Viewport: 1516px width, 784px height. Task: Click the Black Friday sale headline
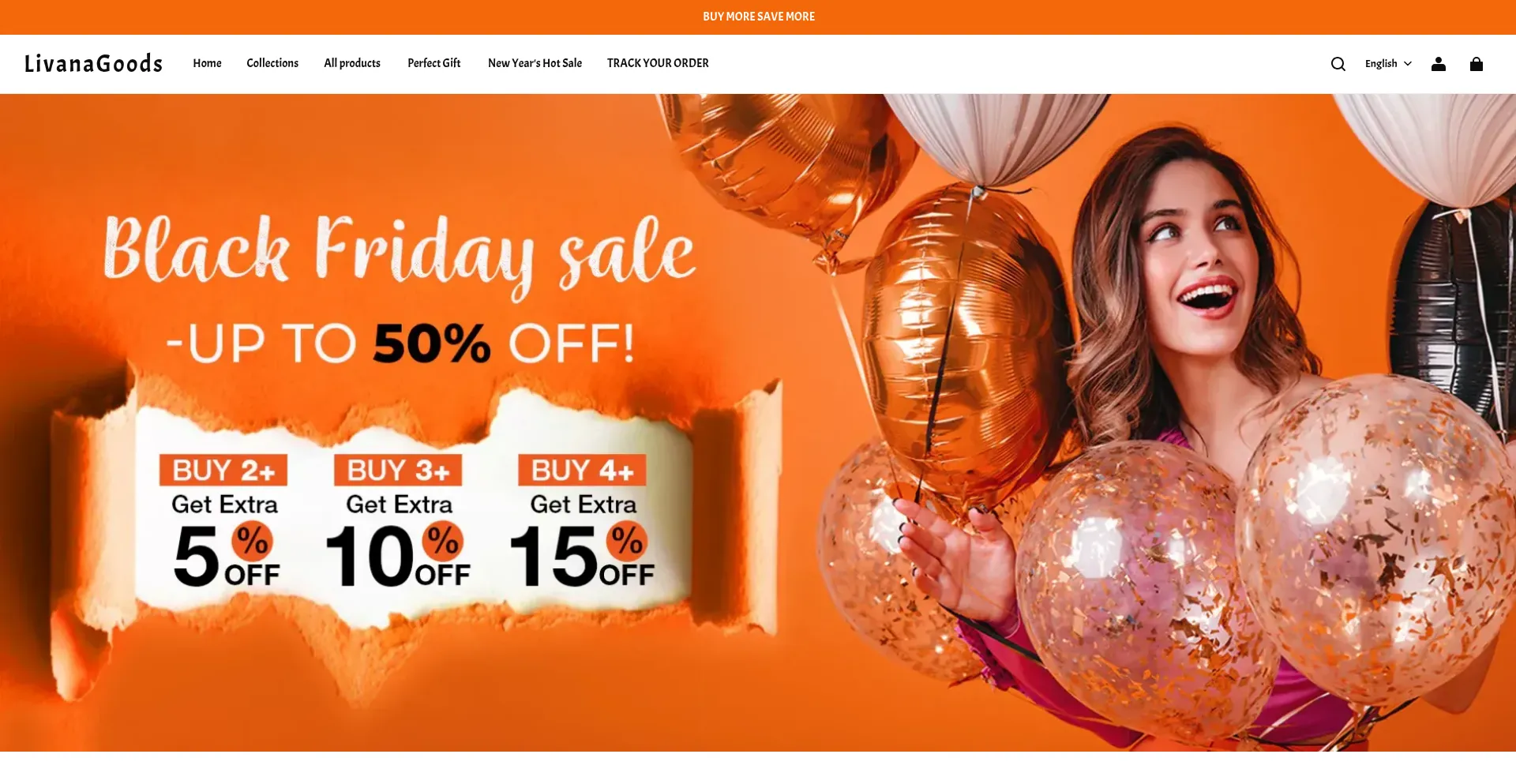coord(400,253)
